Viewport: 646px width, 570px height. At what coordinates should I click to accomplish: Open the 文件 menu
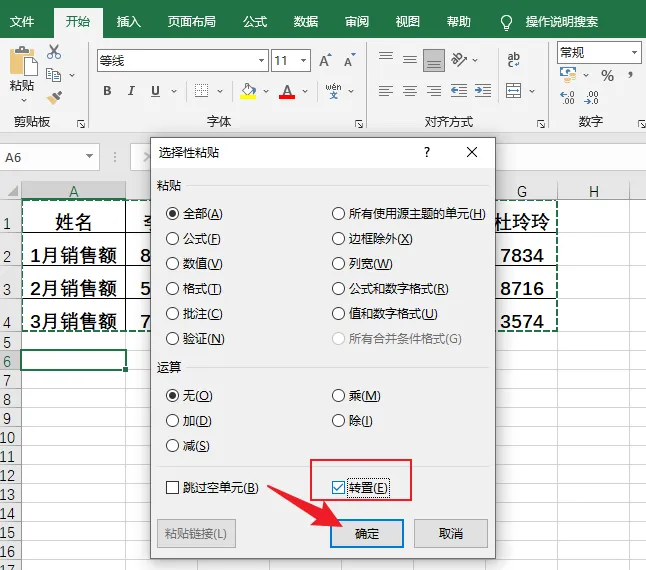coord(22,21)
